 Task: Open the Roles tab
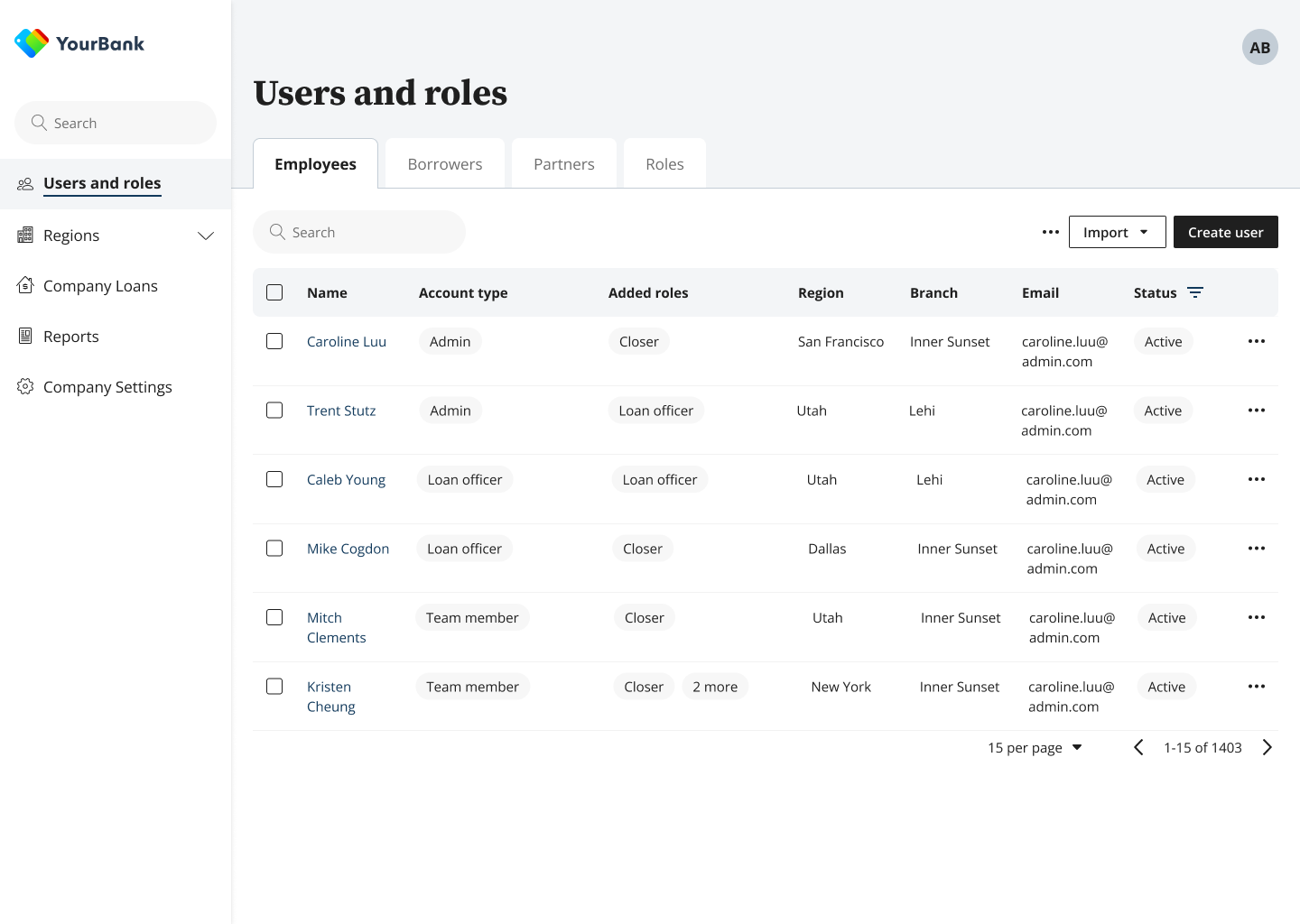tap(664, 163)
